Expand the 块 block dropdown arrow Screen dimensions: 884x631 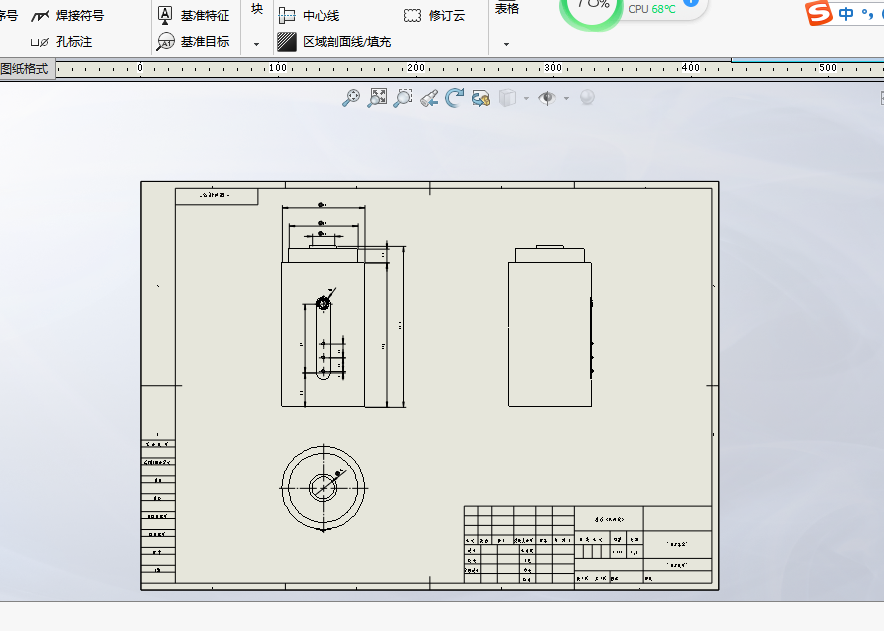256,45
